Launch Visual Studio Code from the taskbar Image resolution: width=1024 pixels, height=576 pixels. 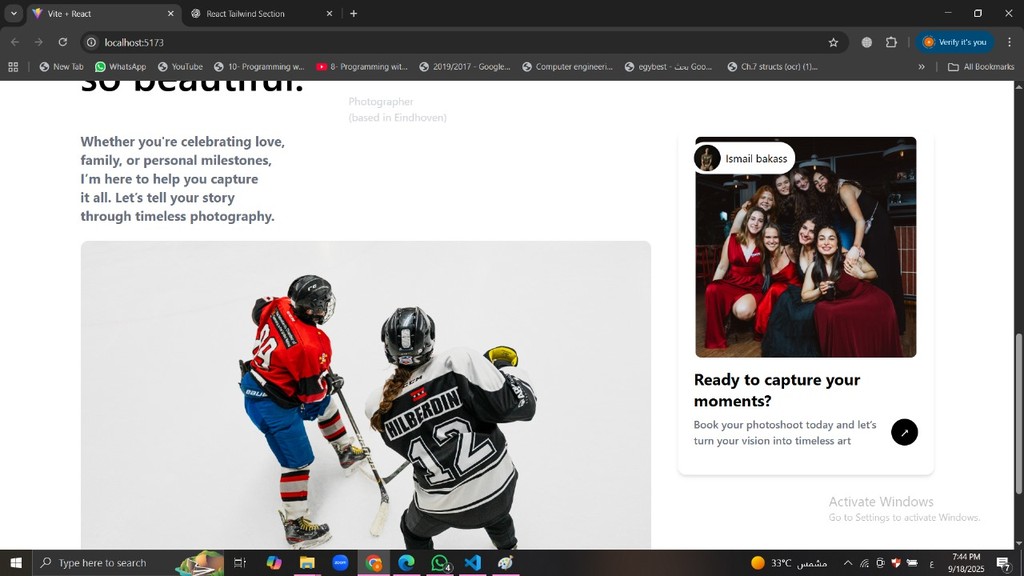point(473,563)
